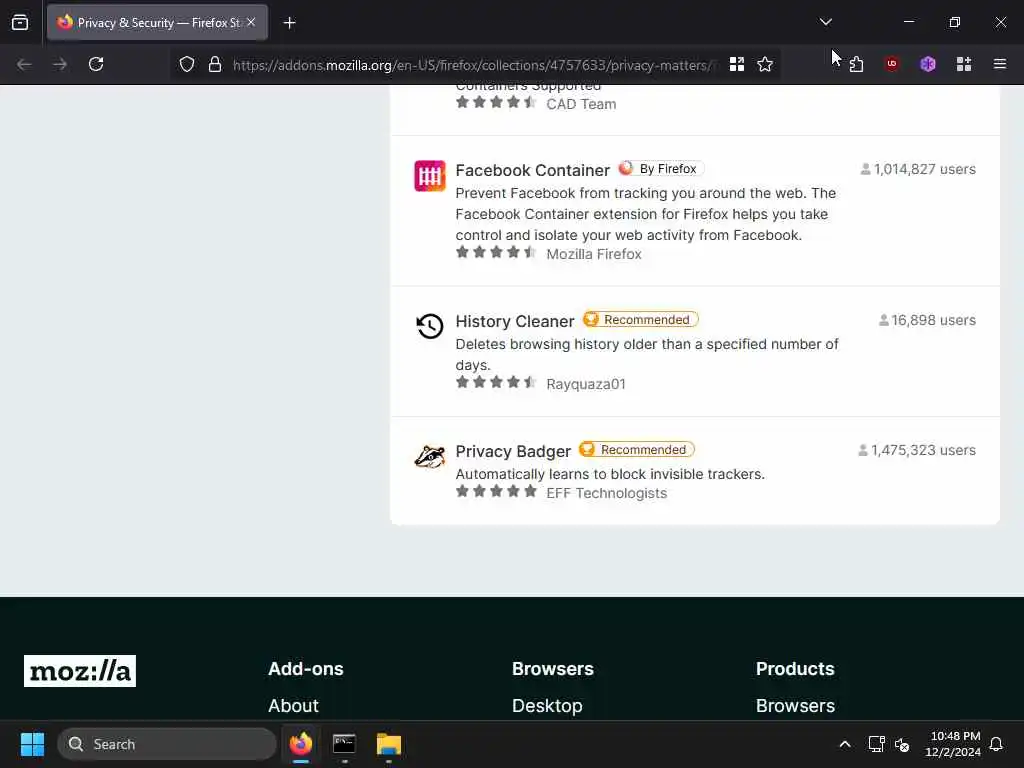The height and width of the screenshot is (768, 1024).
Task: Click muted volume speaker icon
Action: pos(902,744)
